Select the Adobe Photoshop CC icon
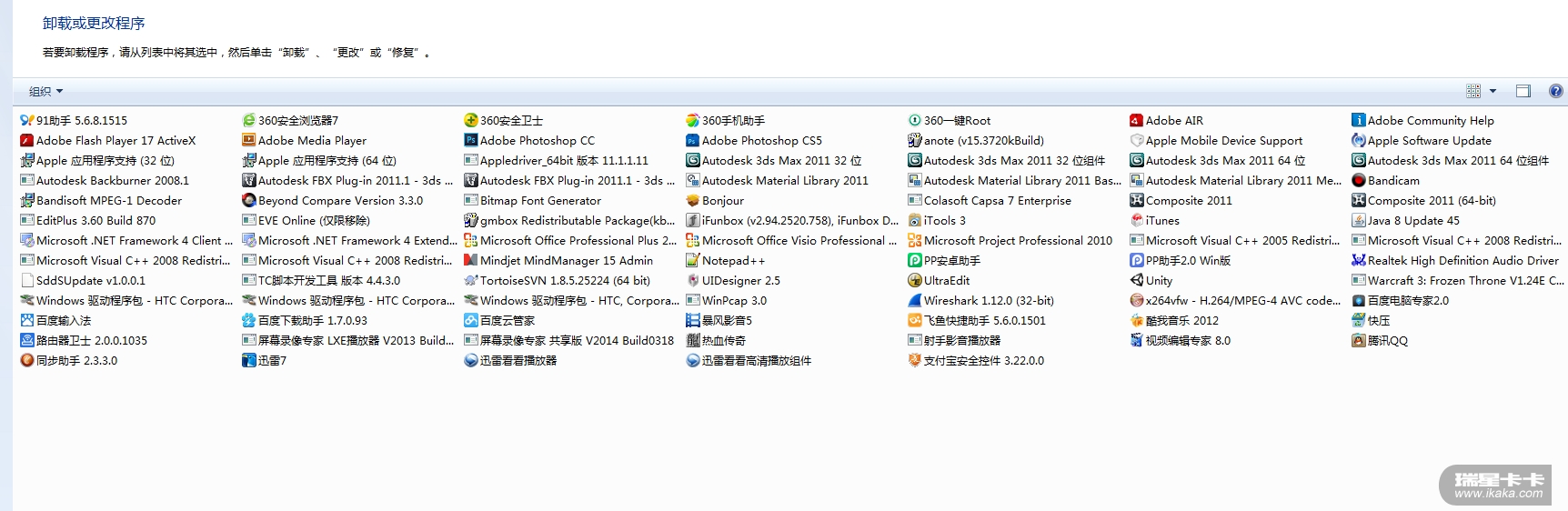Viewport: 1568px width, 511px height. 471,140
